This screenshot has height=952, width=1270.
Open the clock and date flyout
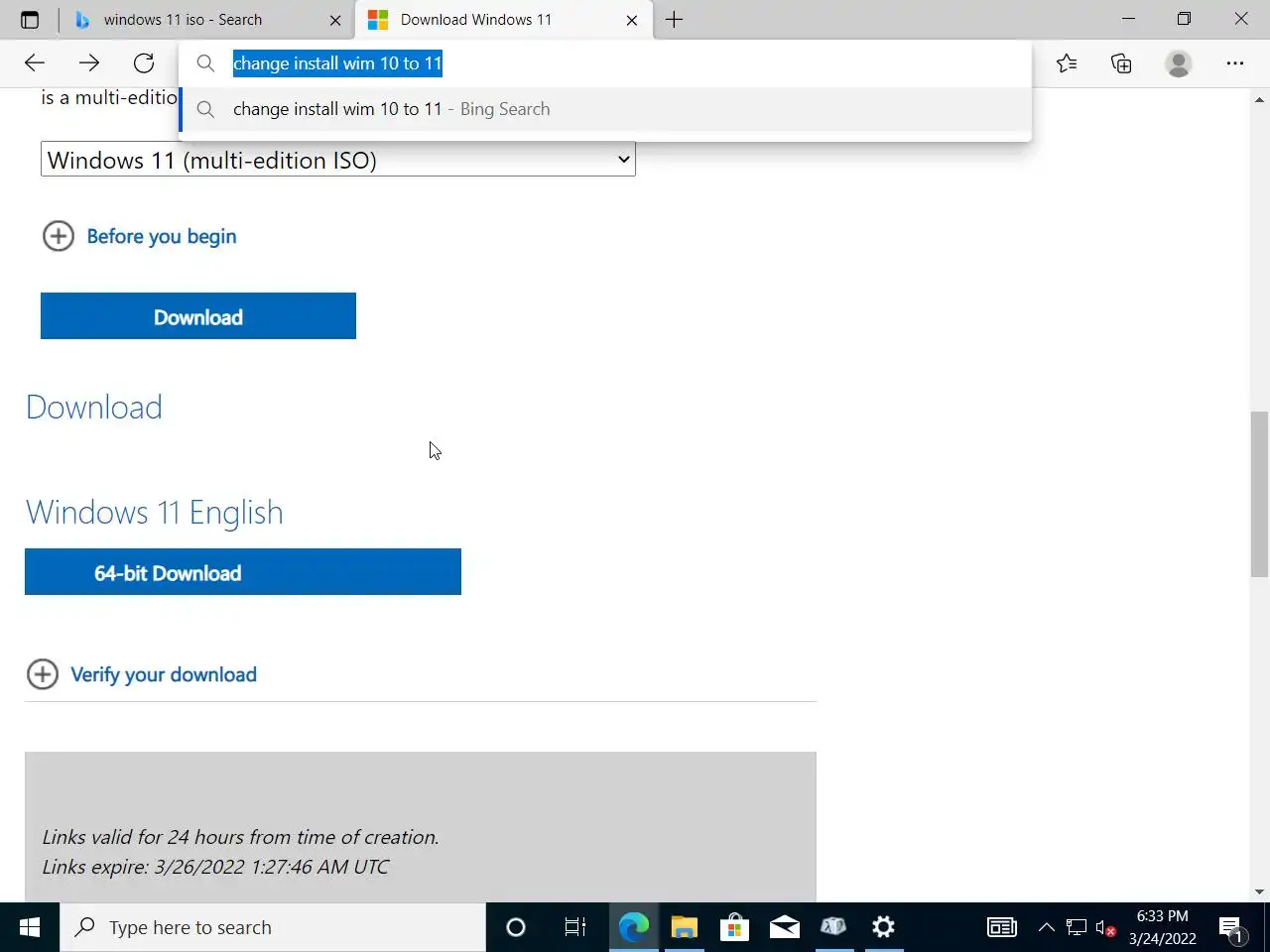1163,927
